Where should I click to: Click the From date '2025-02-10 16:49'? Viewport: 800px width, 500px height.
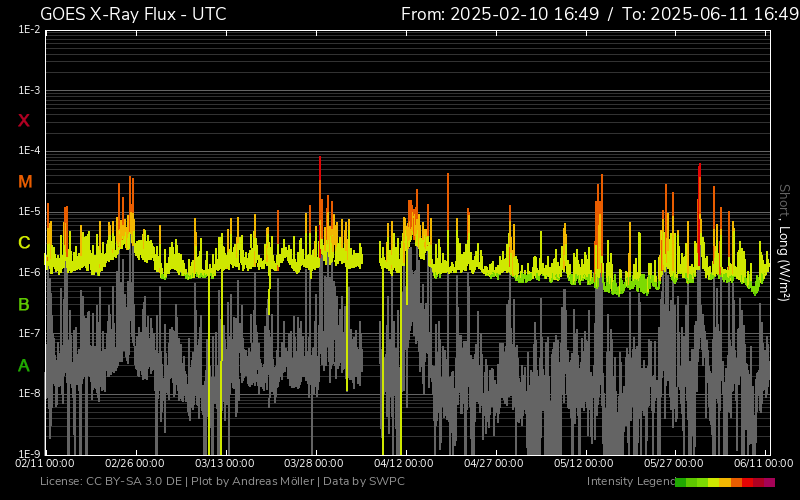pyautogui.click(x=524, y=14)
